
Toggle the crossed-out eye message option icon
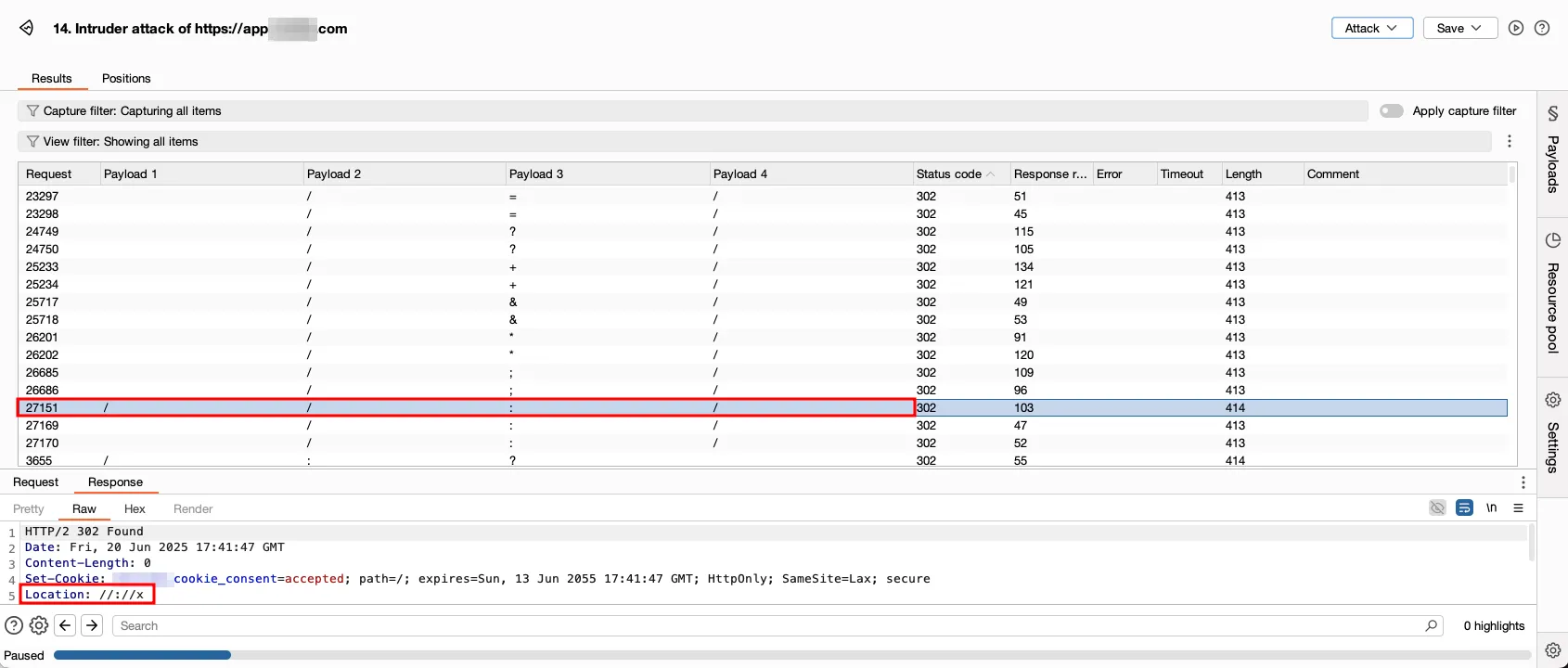1437,507
